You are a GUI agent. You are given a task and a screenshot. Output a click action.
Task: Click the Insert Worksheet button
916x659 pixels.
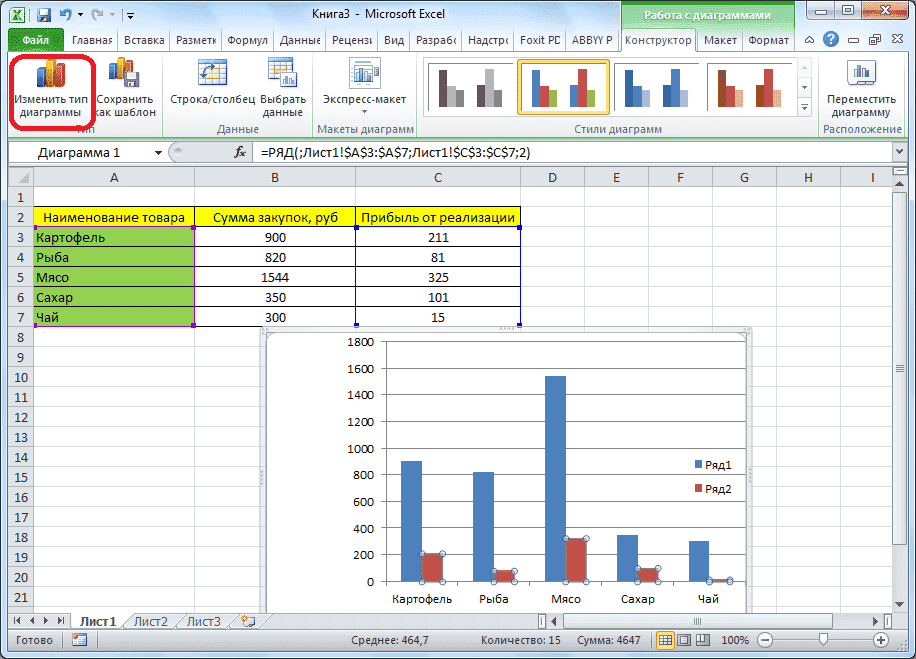coord(247,620)
